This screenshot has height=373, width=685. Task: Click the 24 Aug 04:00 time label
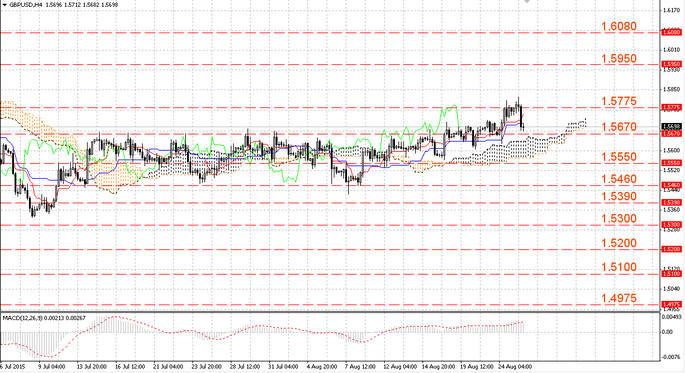(x=515, y=366)
